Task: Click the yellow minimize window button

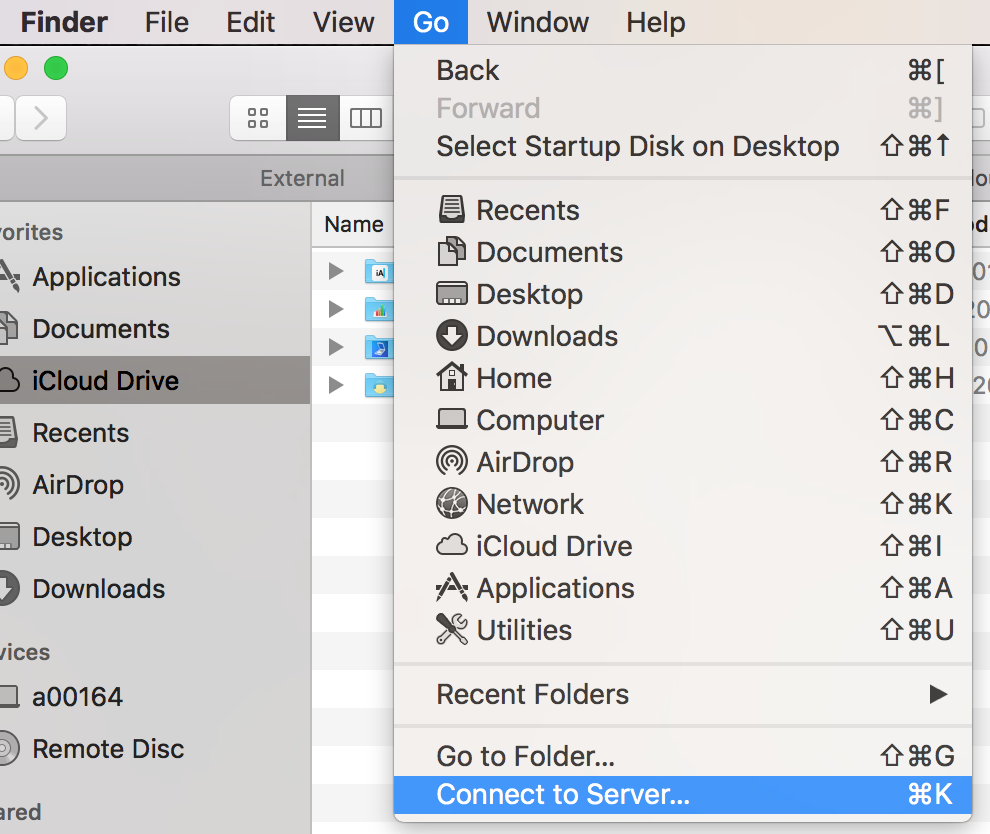Action: coord(16,68)
